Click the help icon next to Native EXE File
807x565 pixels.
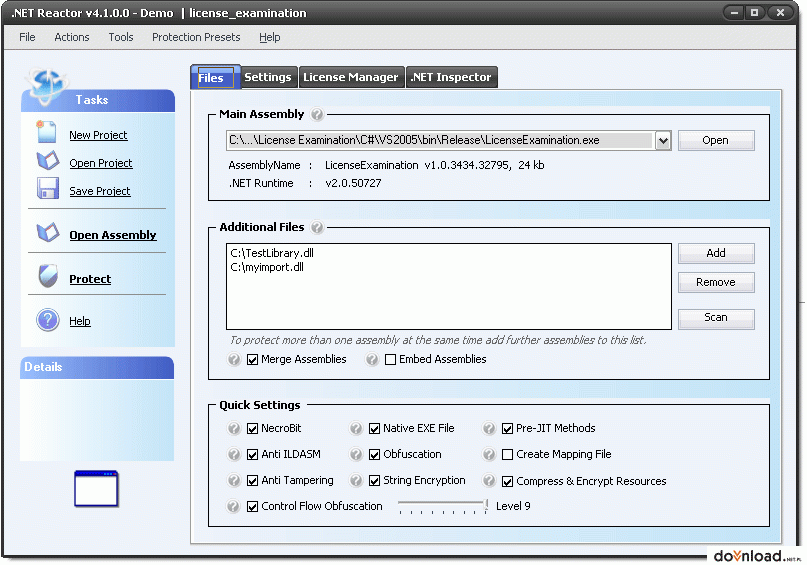click(356, 428)
